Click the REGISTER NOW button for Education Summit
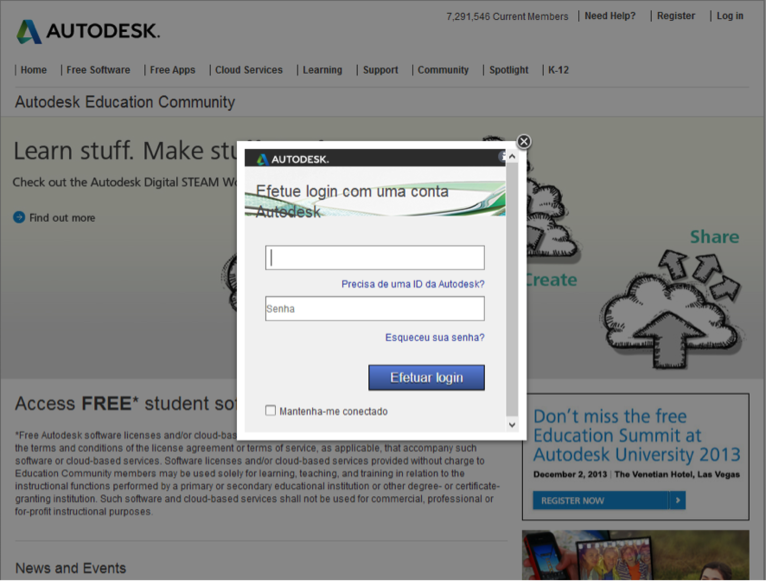The height and width of the screenshot is (581, 766). (609, 500)
